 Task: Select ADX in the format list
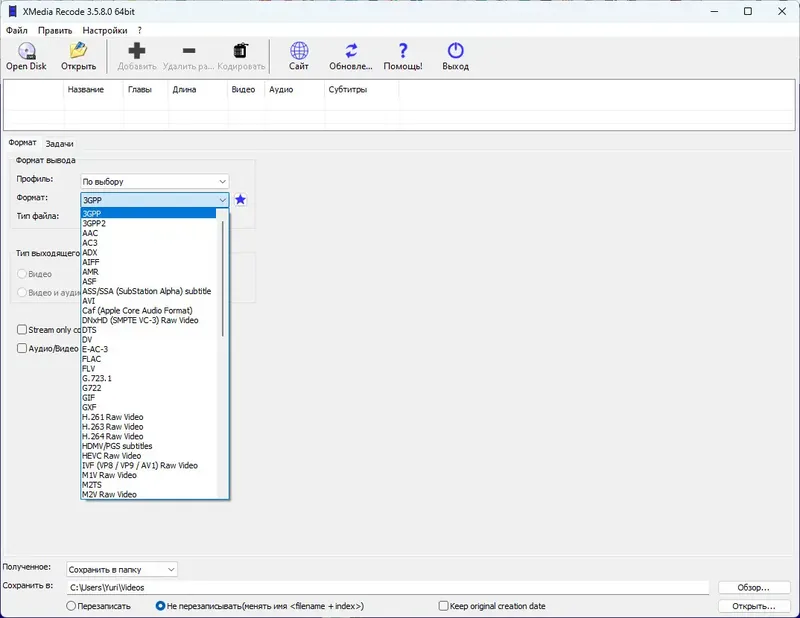pos(149,252)
